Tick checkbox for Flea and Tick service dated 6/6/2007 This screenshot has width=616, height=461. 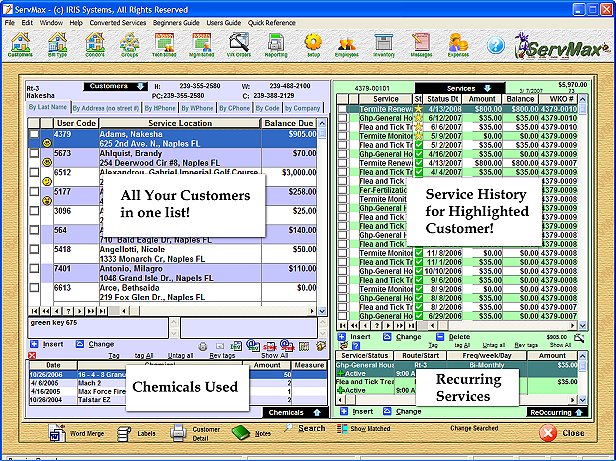[x=343, y=127]
